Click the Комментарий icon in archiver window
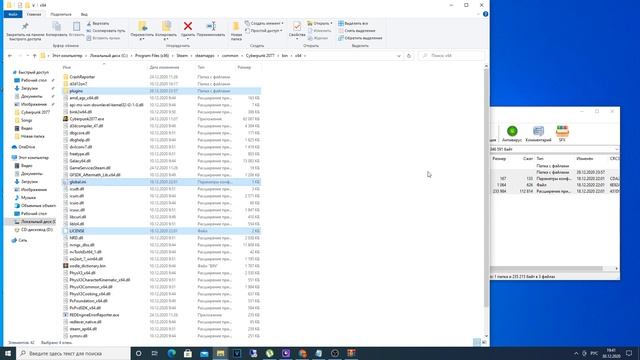640x360 pixels. coord(538,134)
